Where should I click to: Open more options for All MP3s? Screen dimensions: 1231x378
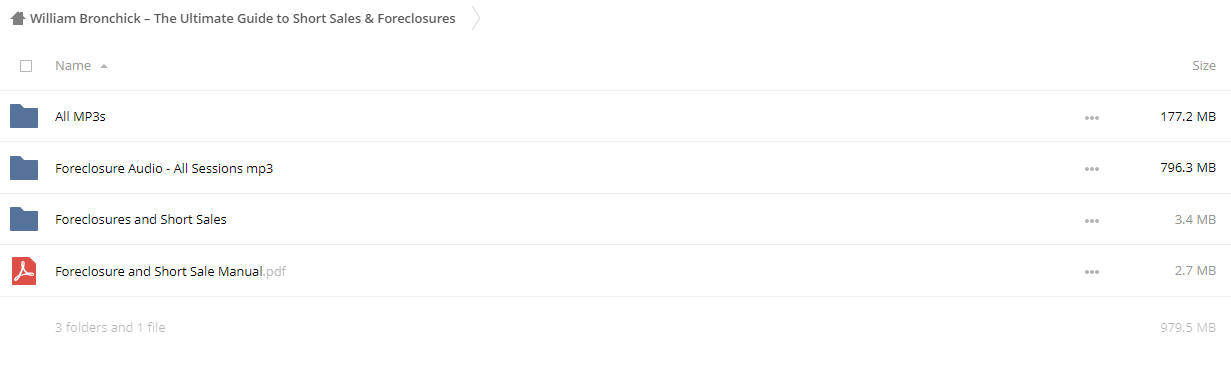1091,118
